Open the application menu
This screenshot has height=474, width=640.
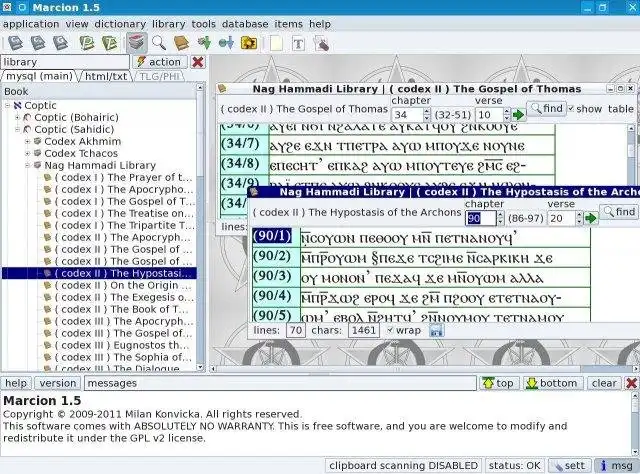pyautogui.click(x=31, y=24)
